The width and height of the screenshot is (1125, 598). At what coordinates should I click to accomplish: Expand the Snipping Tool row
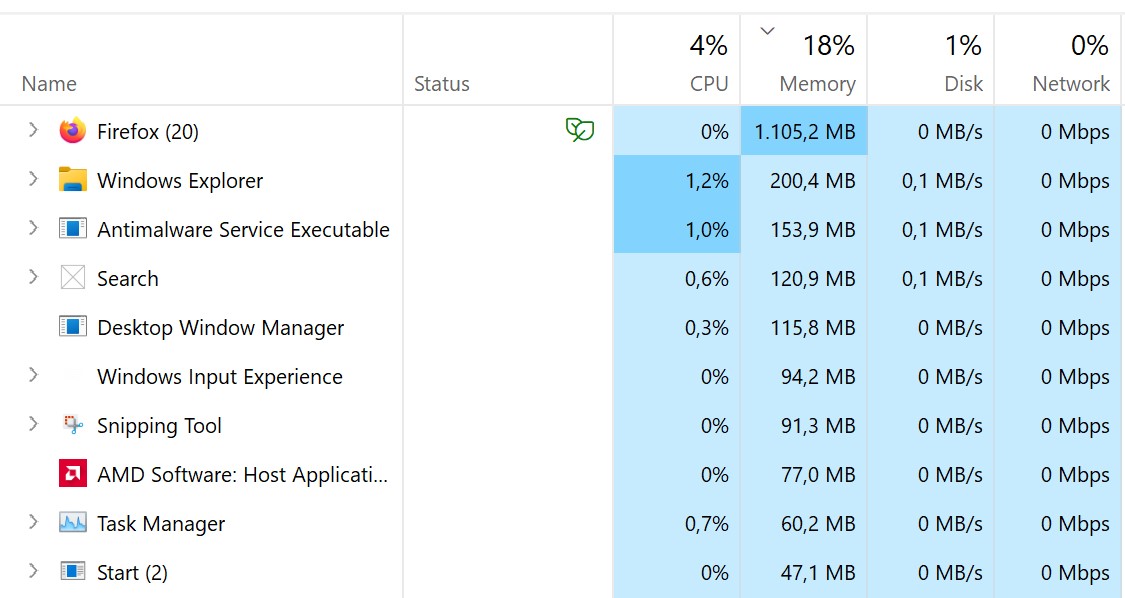(33, 424)
